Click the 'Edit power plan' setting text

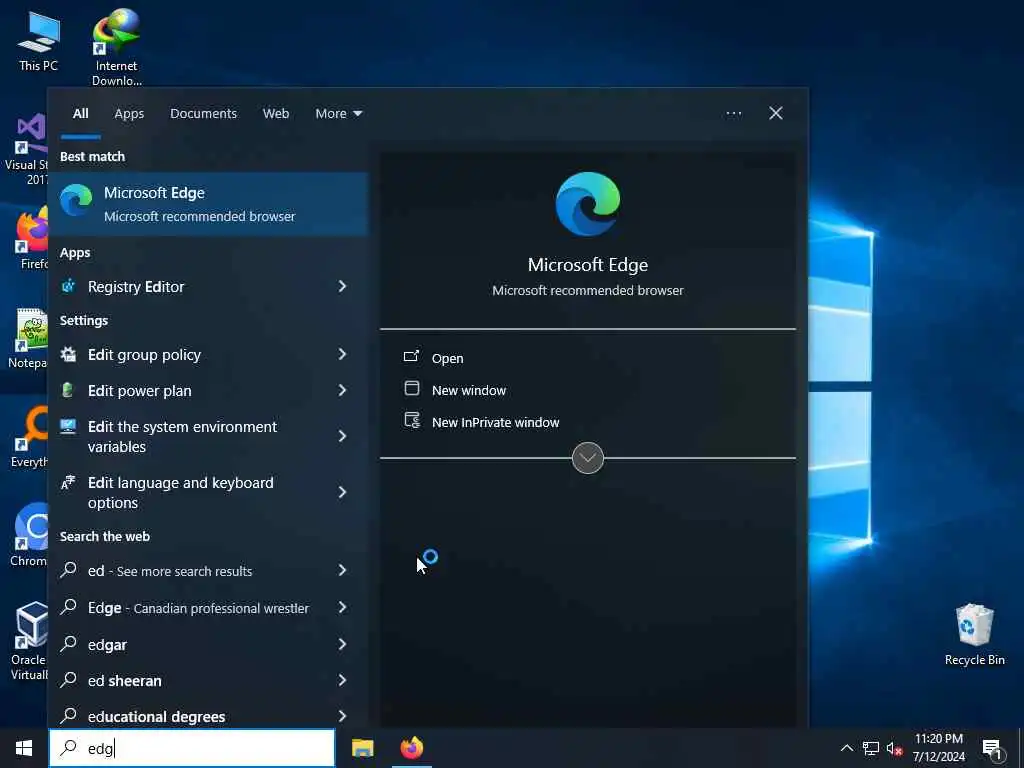coord(140,391)
